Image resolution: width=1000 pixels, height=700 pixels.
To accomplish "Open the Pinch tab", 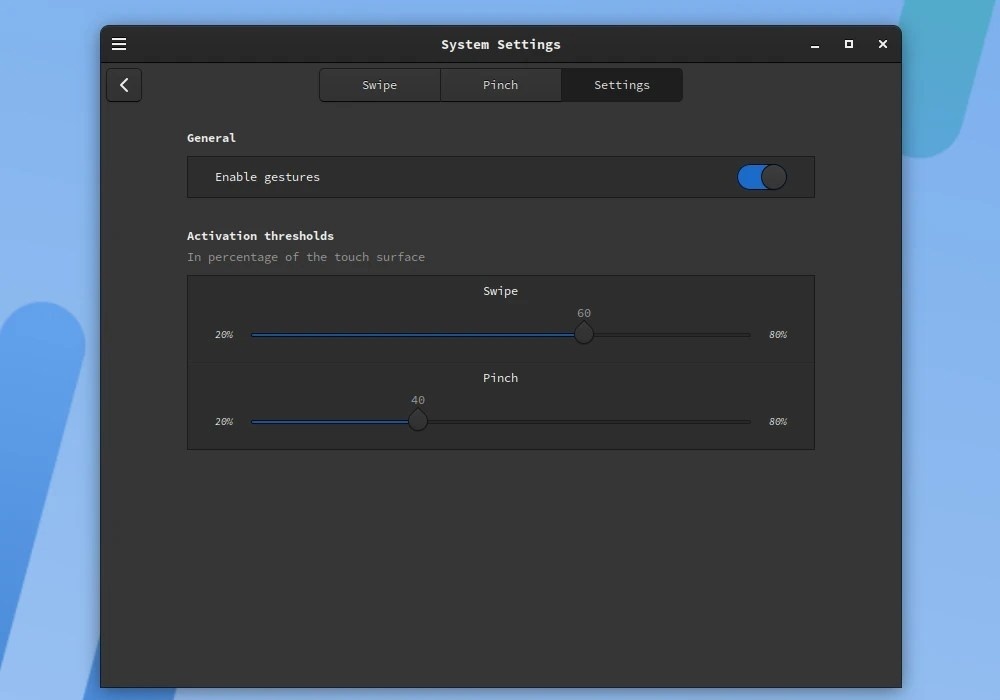I will tap(501, 85).
